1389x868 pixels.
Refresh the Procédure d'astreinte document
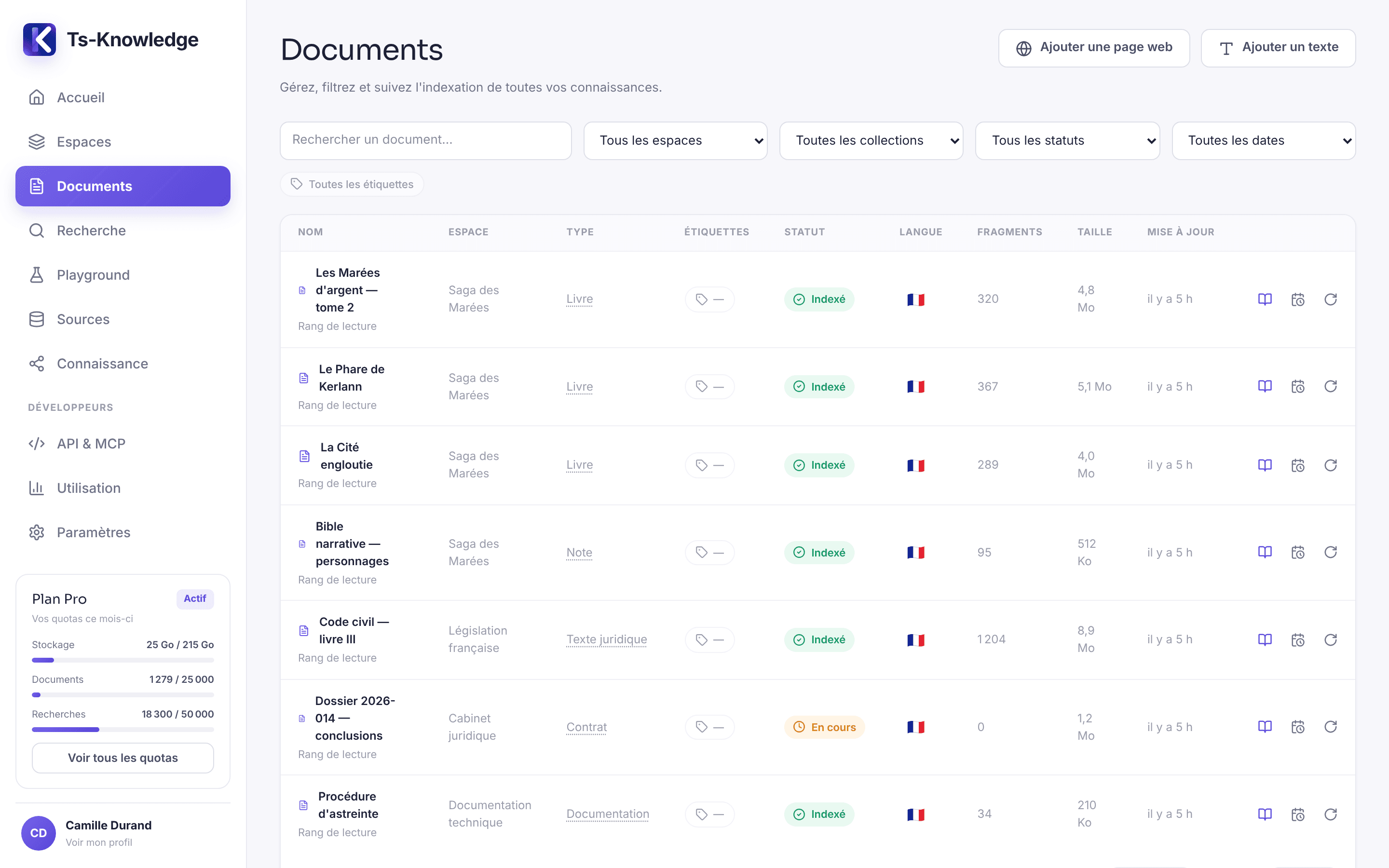(x=1331, y=814)
